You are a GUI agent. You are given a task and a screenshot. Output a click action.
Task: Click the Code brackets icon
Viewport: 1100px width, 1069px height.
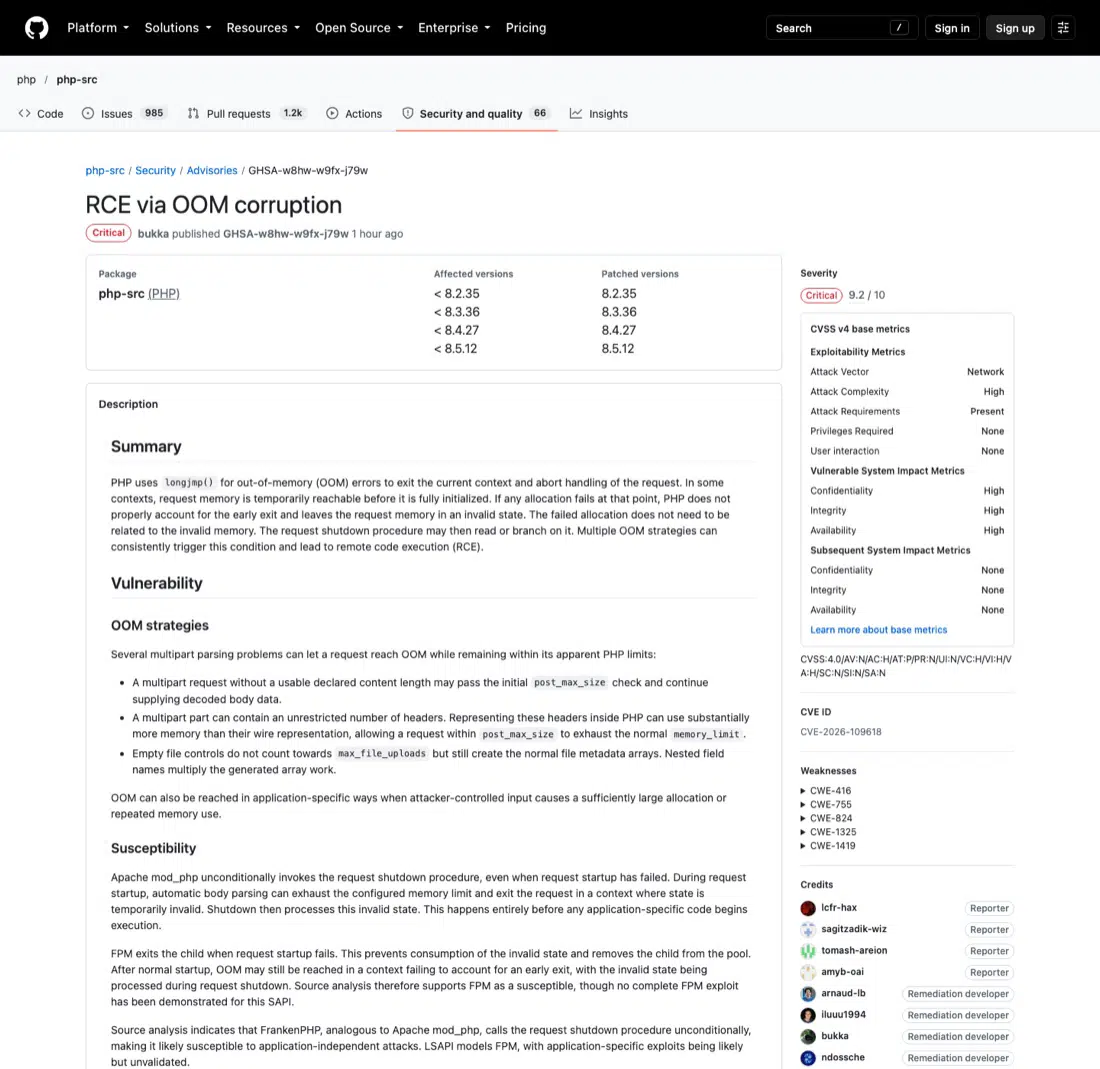point(25,113)
